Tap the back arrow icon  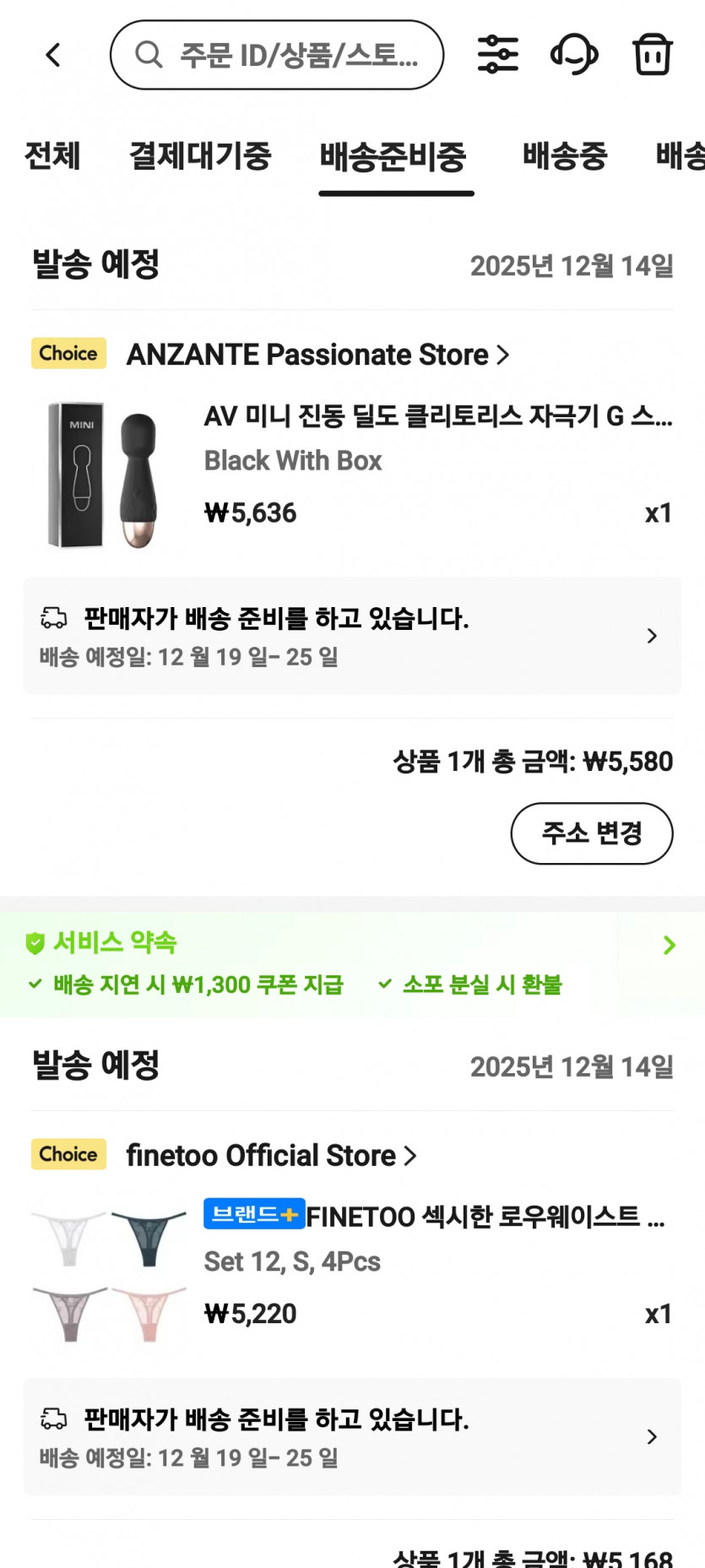coord(53,56)
